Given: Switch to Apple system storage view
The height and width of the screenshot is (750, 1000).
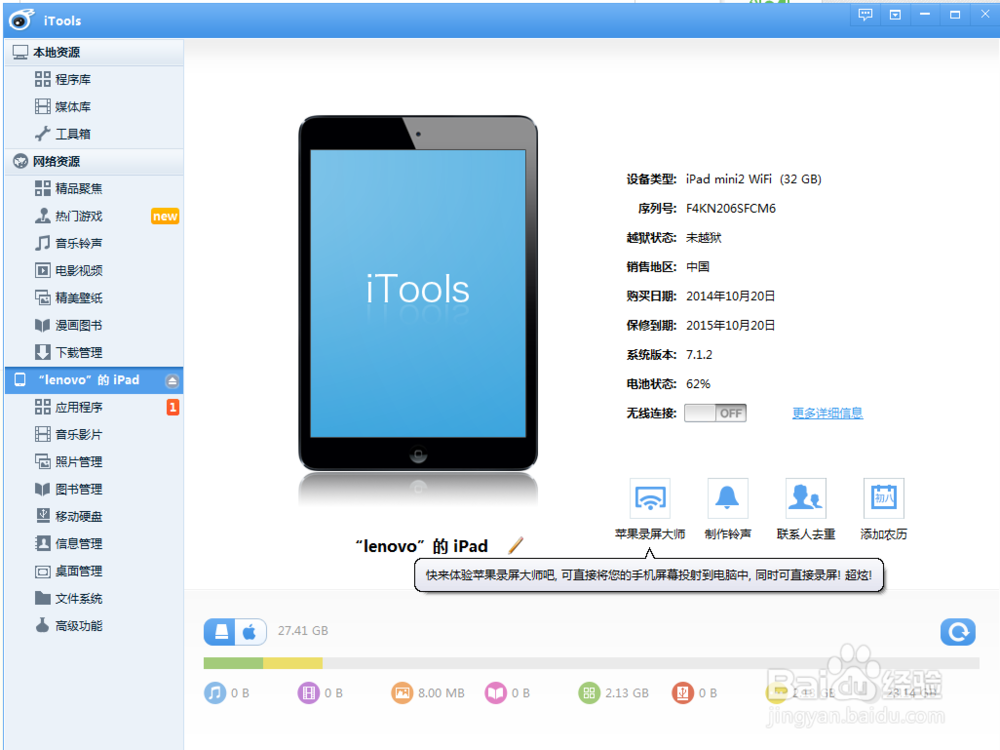Looking at the screenshot, I should coord(250,631).
